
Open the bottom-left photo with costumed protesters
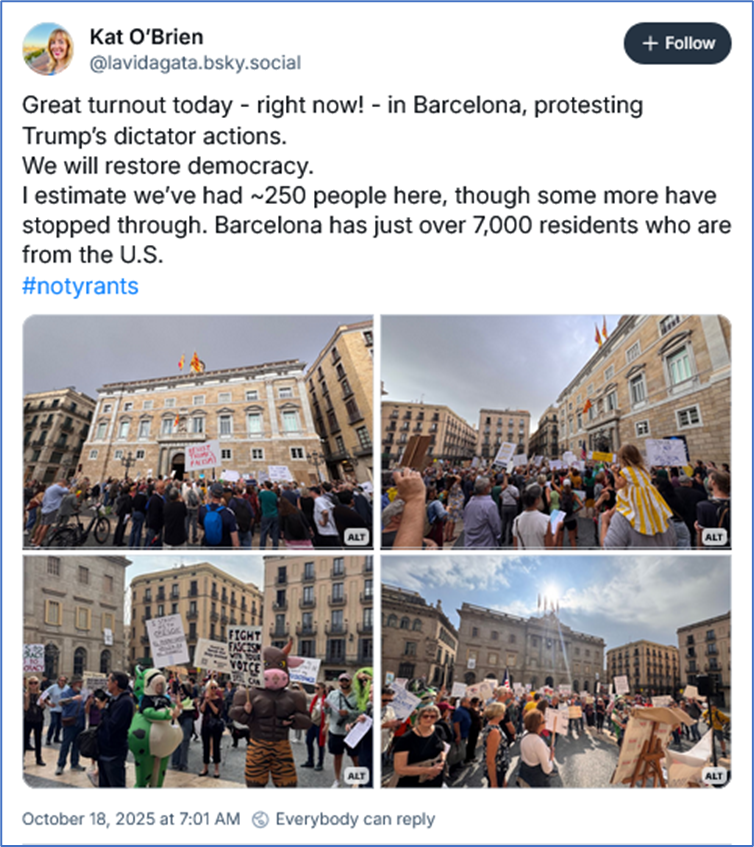(x=198, y=671)
